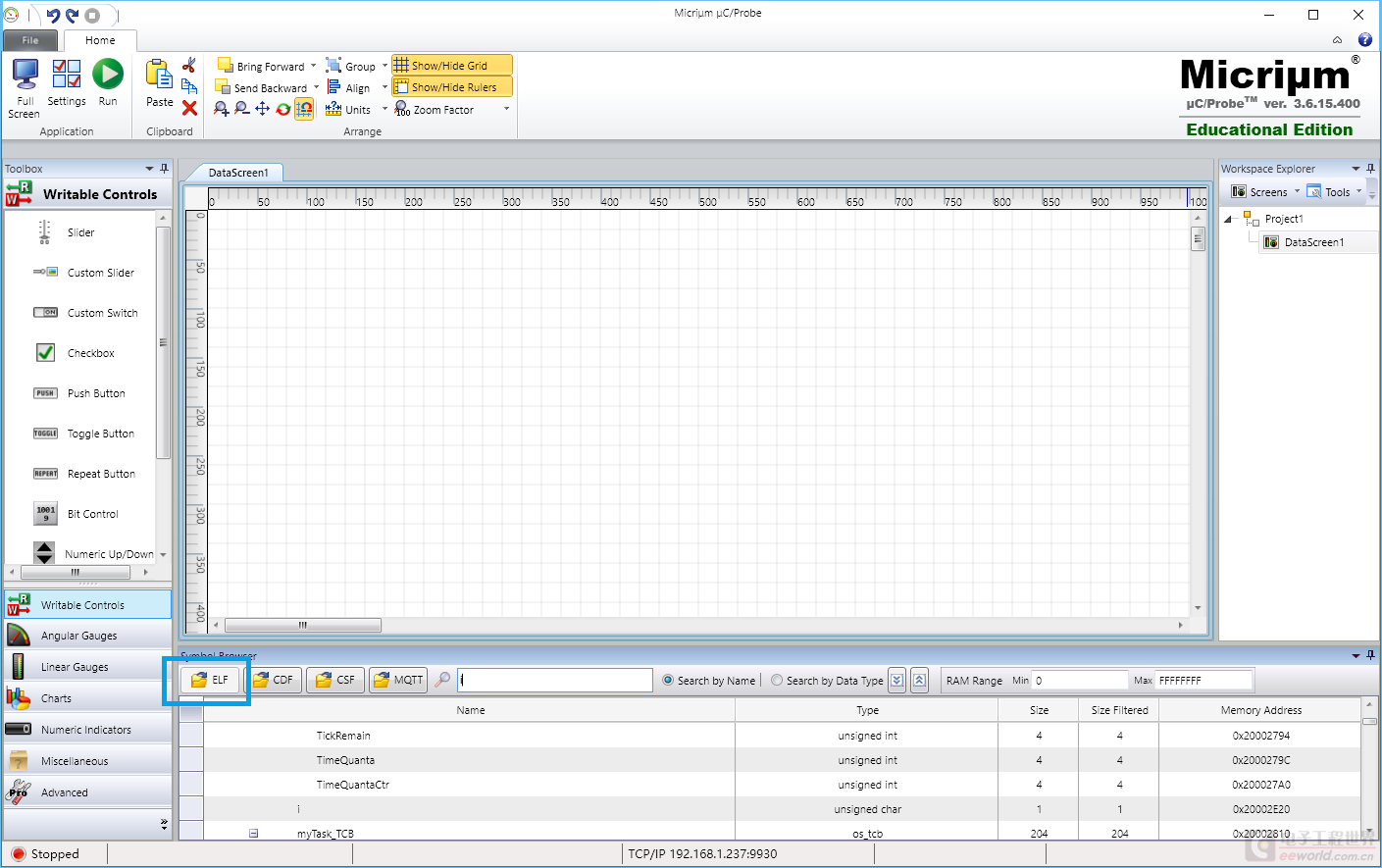Click the red Delete X icon
The width and height of the screenshot is (1382, 868).
[189, 108]
